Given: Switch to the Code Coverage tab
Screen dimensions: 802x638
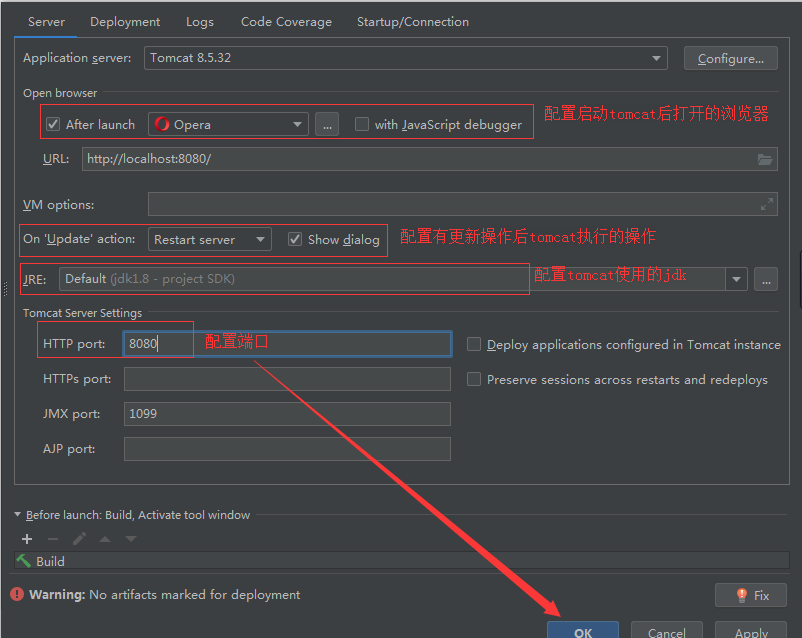Looking at the screenshot, I should tap(286, 22).
